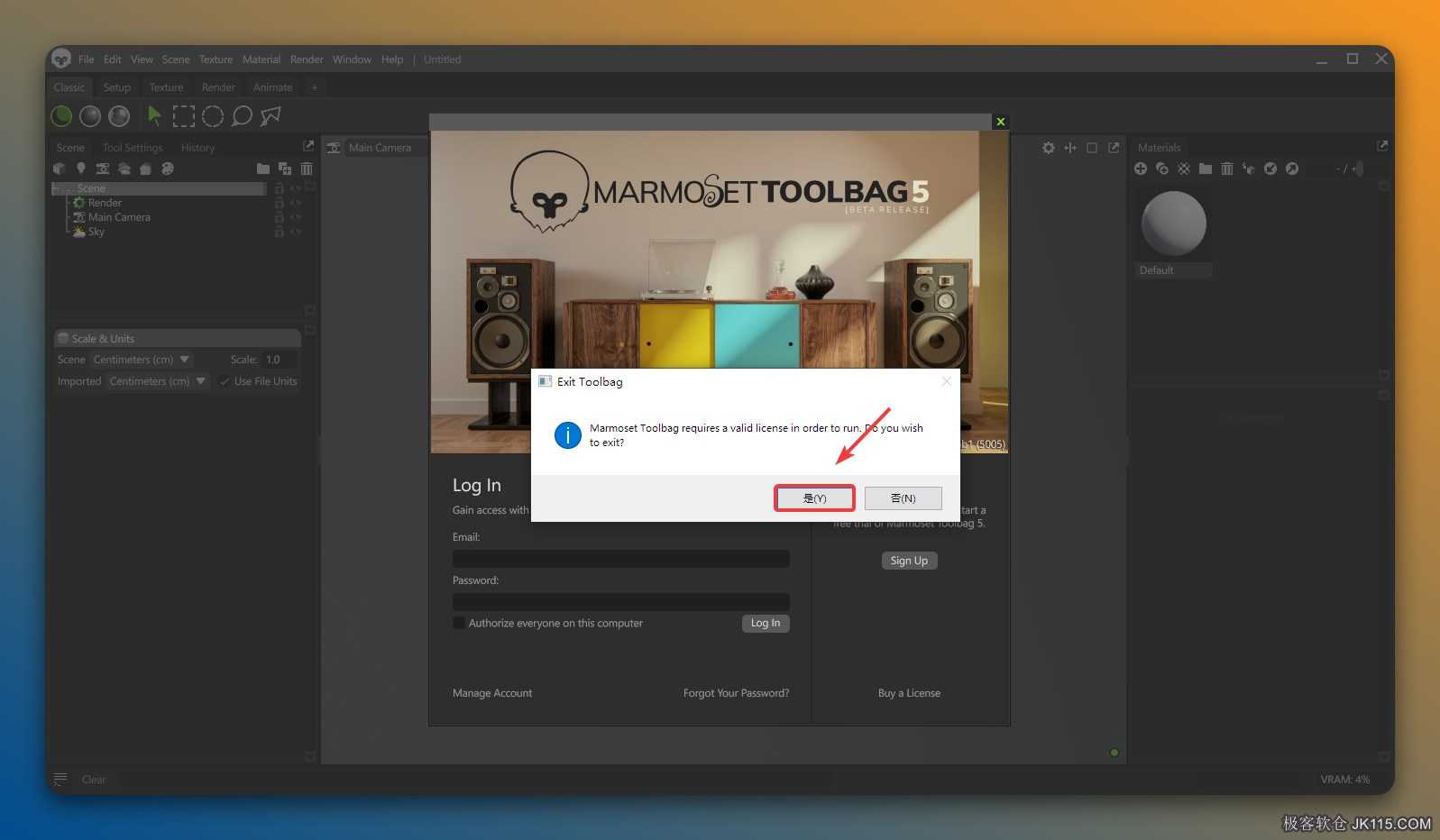Delete the selected scene object with trash icon
Screen dimensions: 1440x840
click(x=307, y=169)
